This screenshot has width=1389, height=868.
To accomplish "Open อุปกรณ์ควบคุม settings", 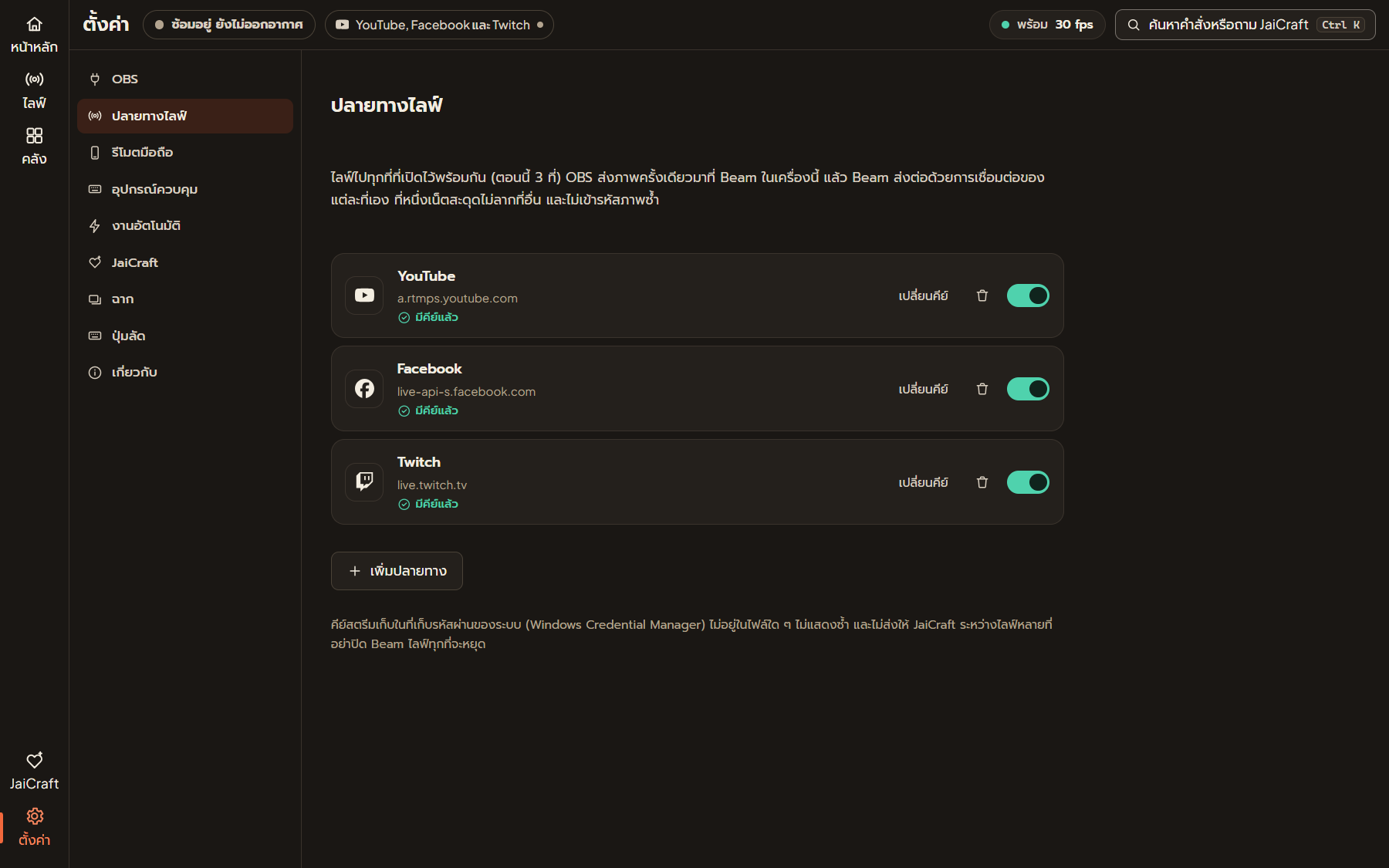I will coord(185,189).
